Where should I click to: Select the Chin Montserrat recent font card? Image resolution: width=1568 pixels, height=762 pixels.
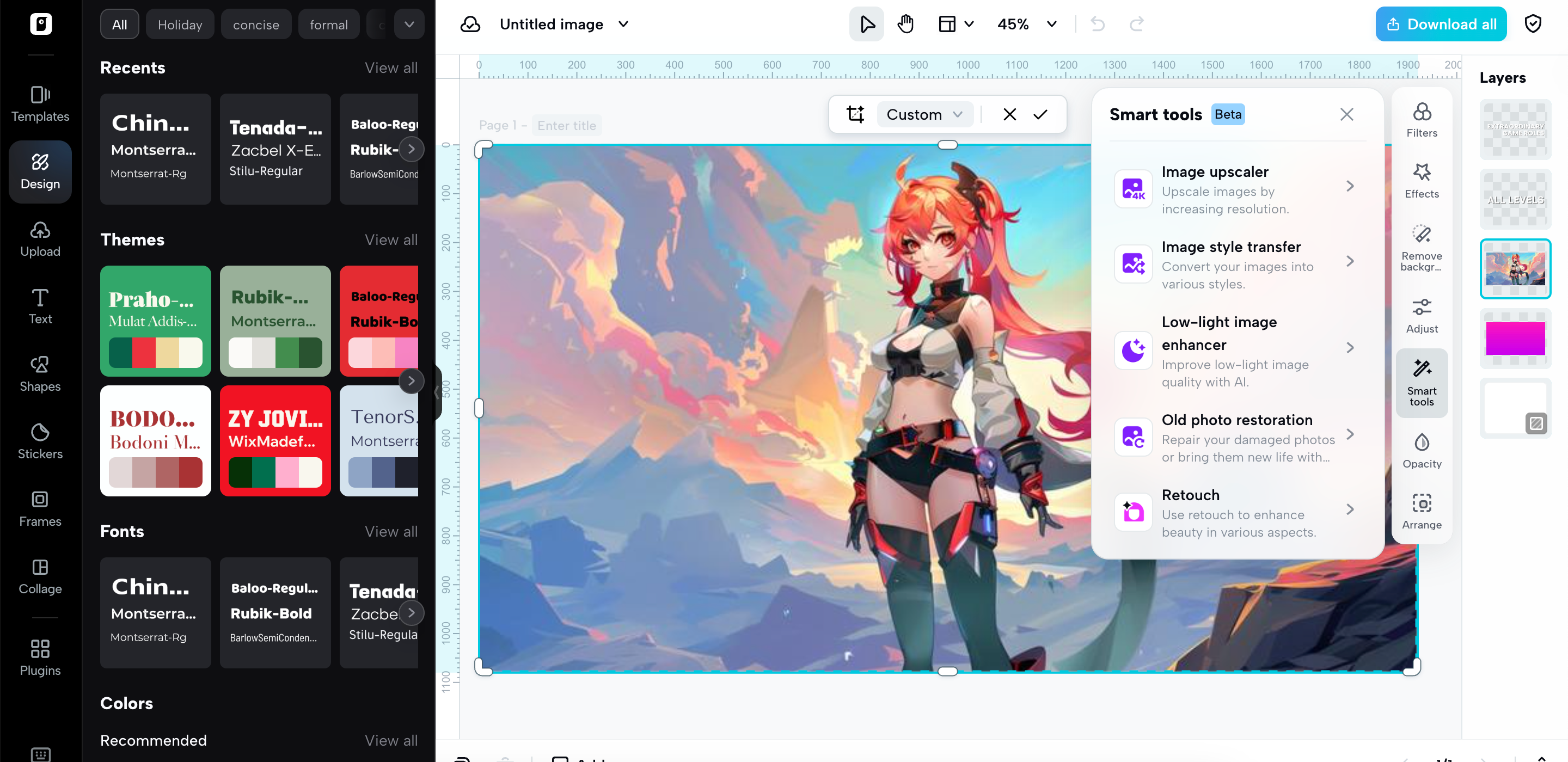(155, 149)
